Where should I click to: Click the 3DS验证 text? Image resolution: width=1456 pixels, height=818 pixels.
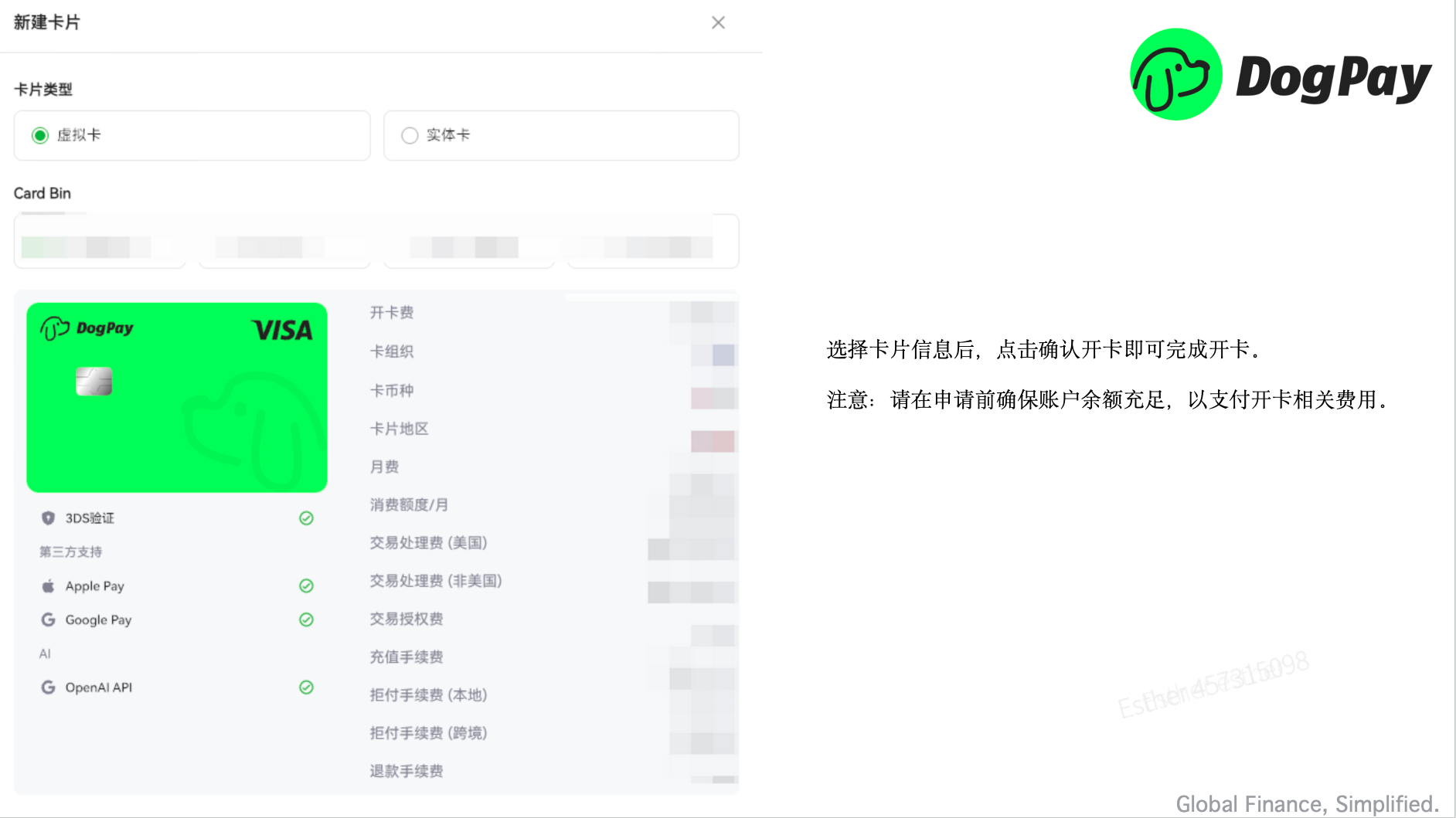90,518
